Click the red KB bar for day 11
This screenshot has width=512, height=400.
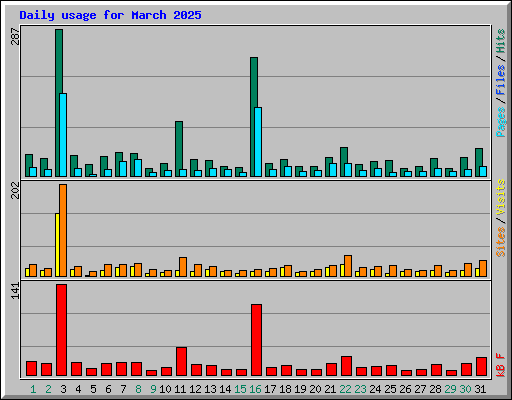pyautogui.click(x=181, y=362)
